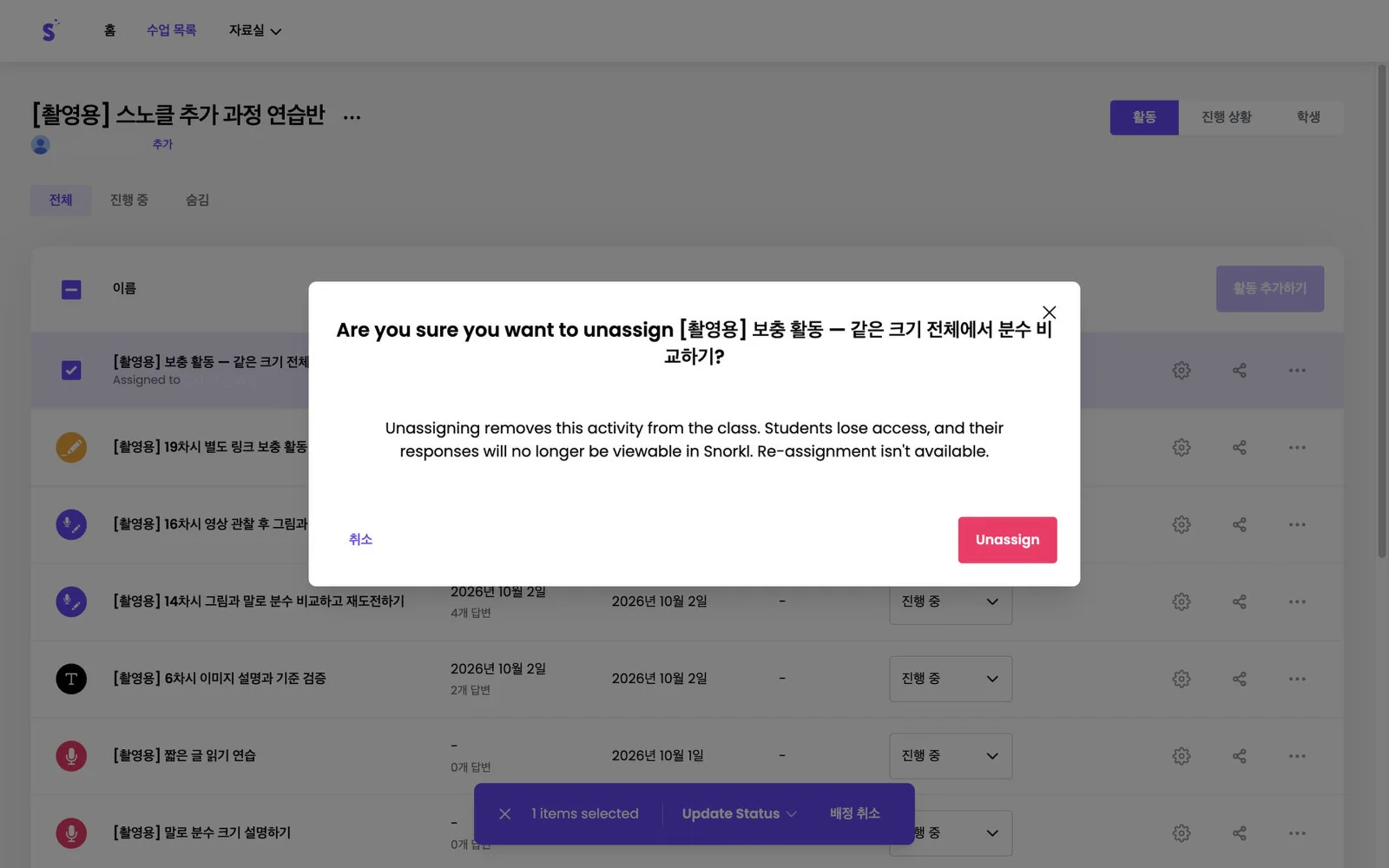Open more options for 19차시 row
The image size is (1389, 868).
tap(1297, 448)
